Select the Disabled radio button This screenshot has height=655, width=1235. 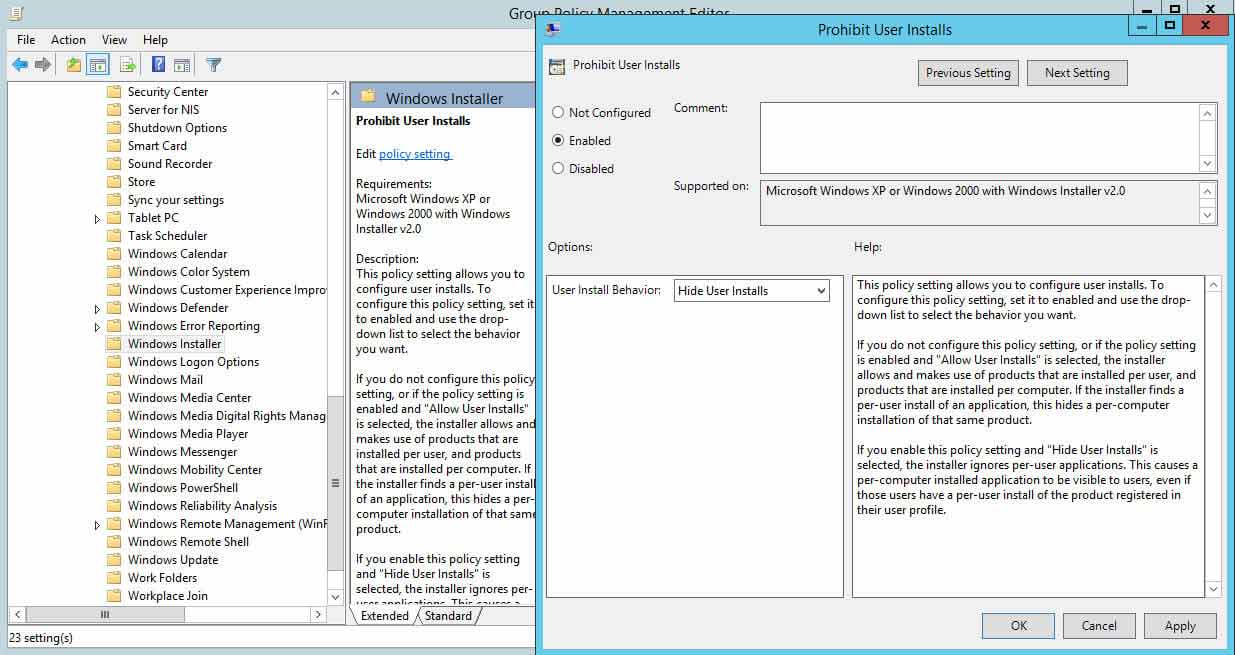558,169
